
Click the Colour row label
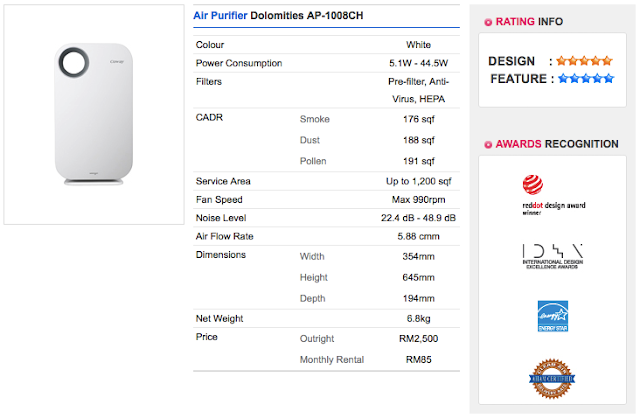[x=210, y=44]
